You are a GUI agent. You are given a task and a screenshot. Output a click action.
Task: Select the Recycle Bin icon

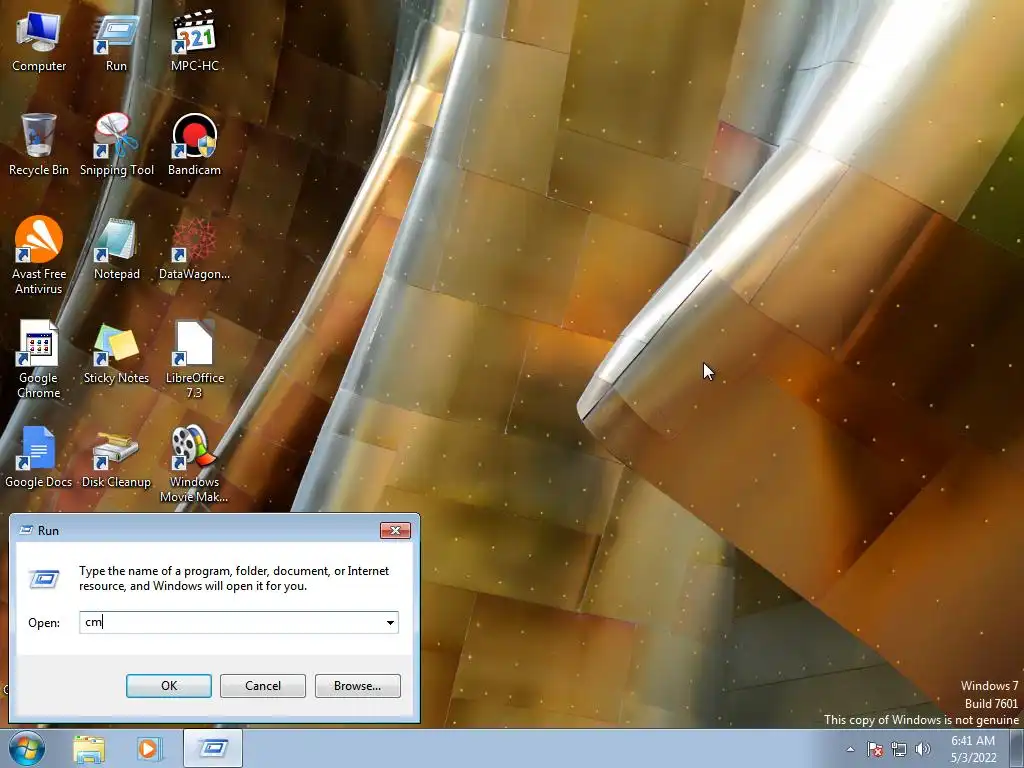tap(39, 145)
